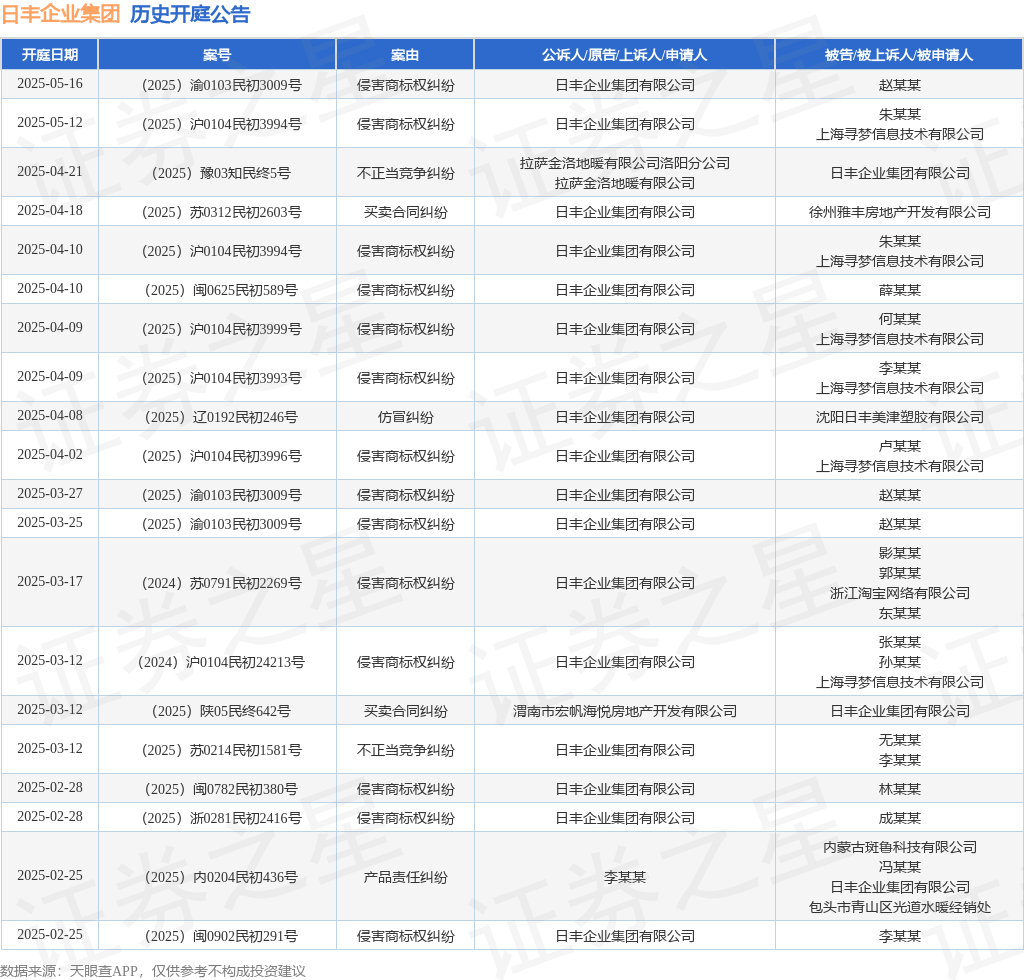Select the 公诉人/原告/上诉人/申请人 column header
This screenshot has height=980, width=1024.
624,55
